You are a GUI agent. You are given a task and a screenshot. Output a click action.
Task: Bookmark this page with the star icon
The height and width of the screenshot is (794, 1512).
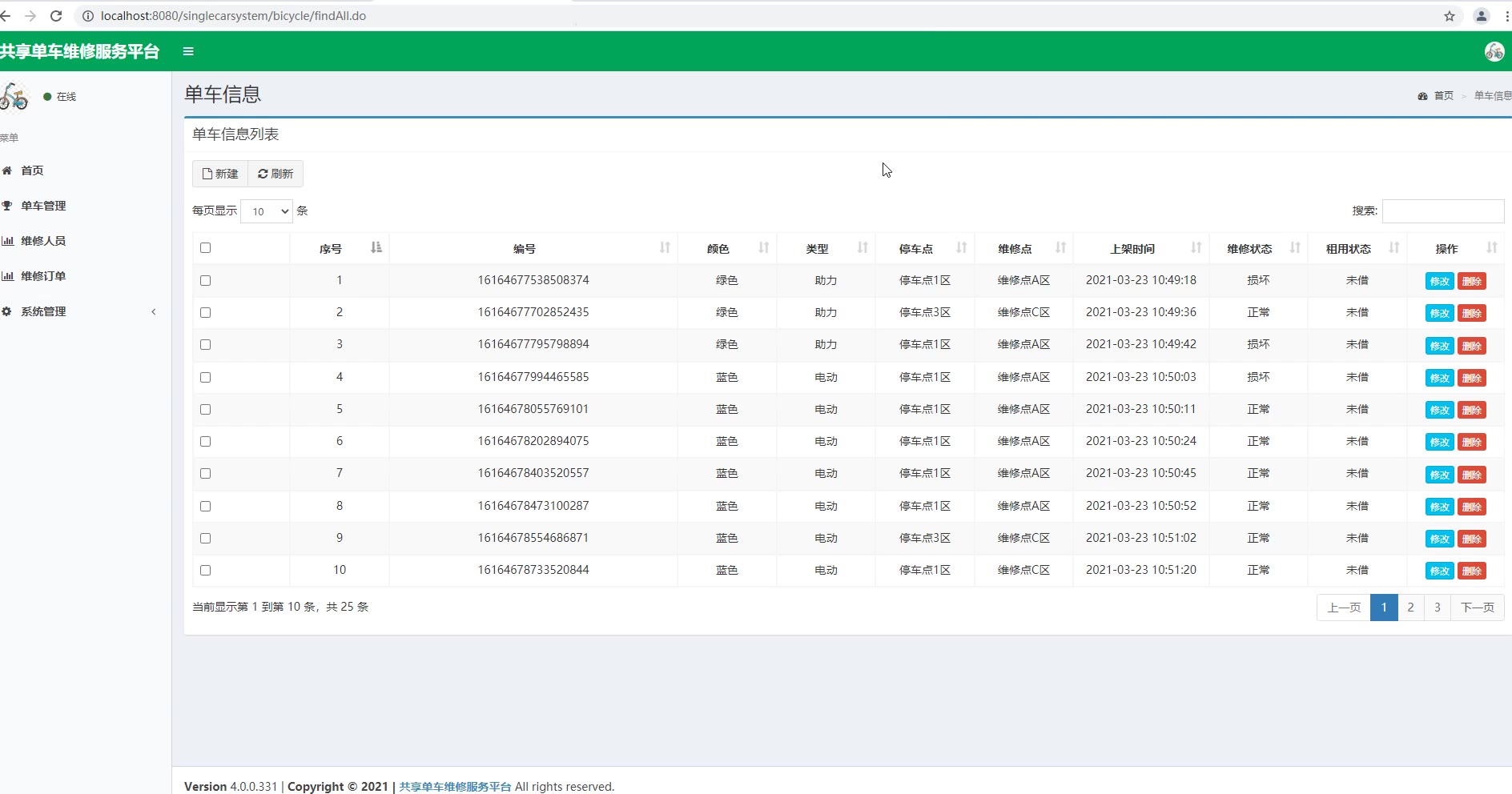[1449, 16]
